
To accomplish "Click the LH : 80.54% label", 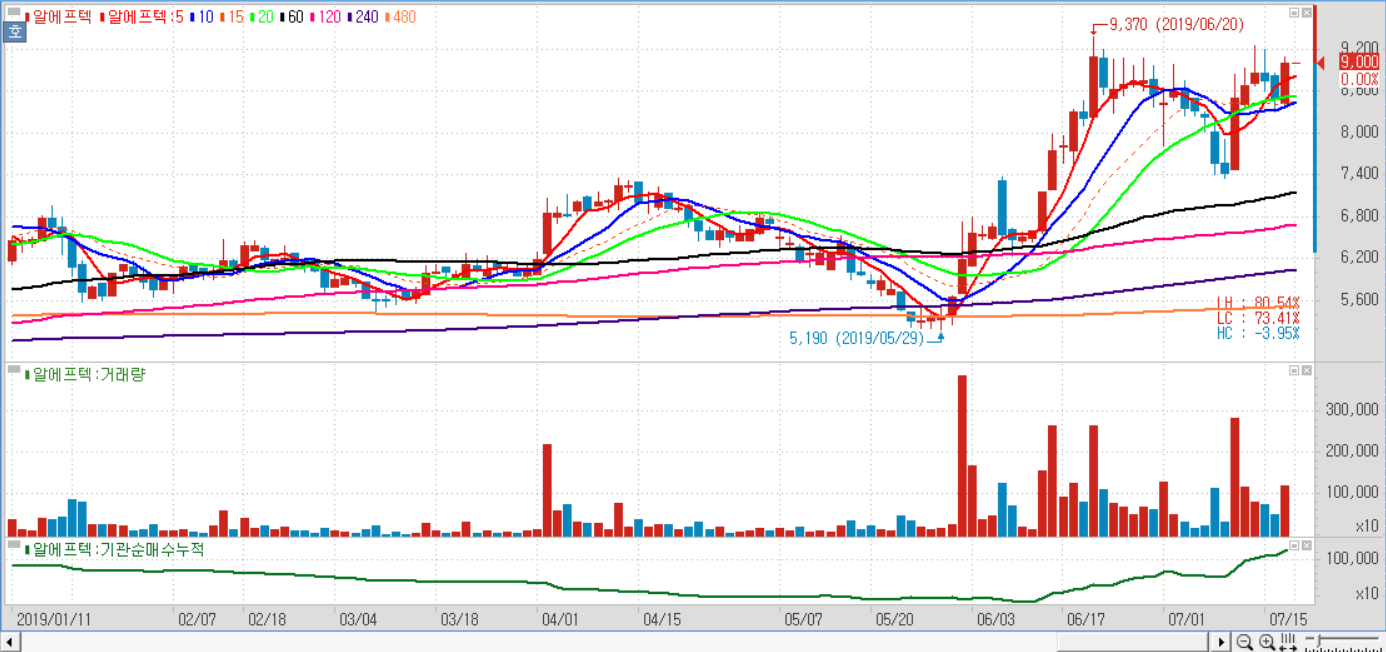I will (x=1258, y=303).
